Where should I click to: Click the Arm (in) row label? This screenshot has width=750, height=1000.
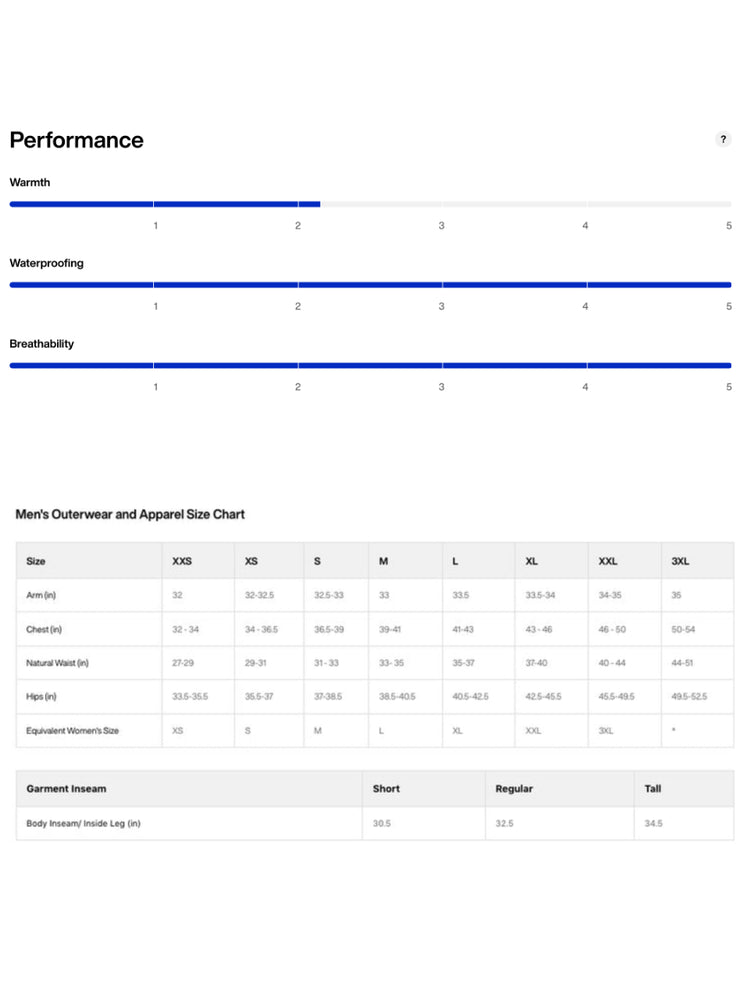(x=41, y=596)
